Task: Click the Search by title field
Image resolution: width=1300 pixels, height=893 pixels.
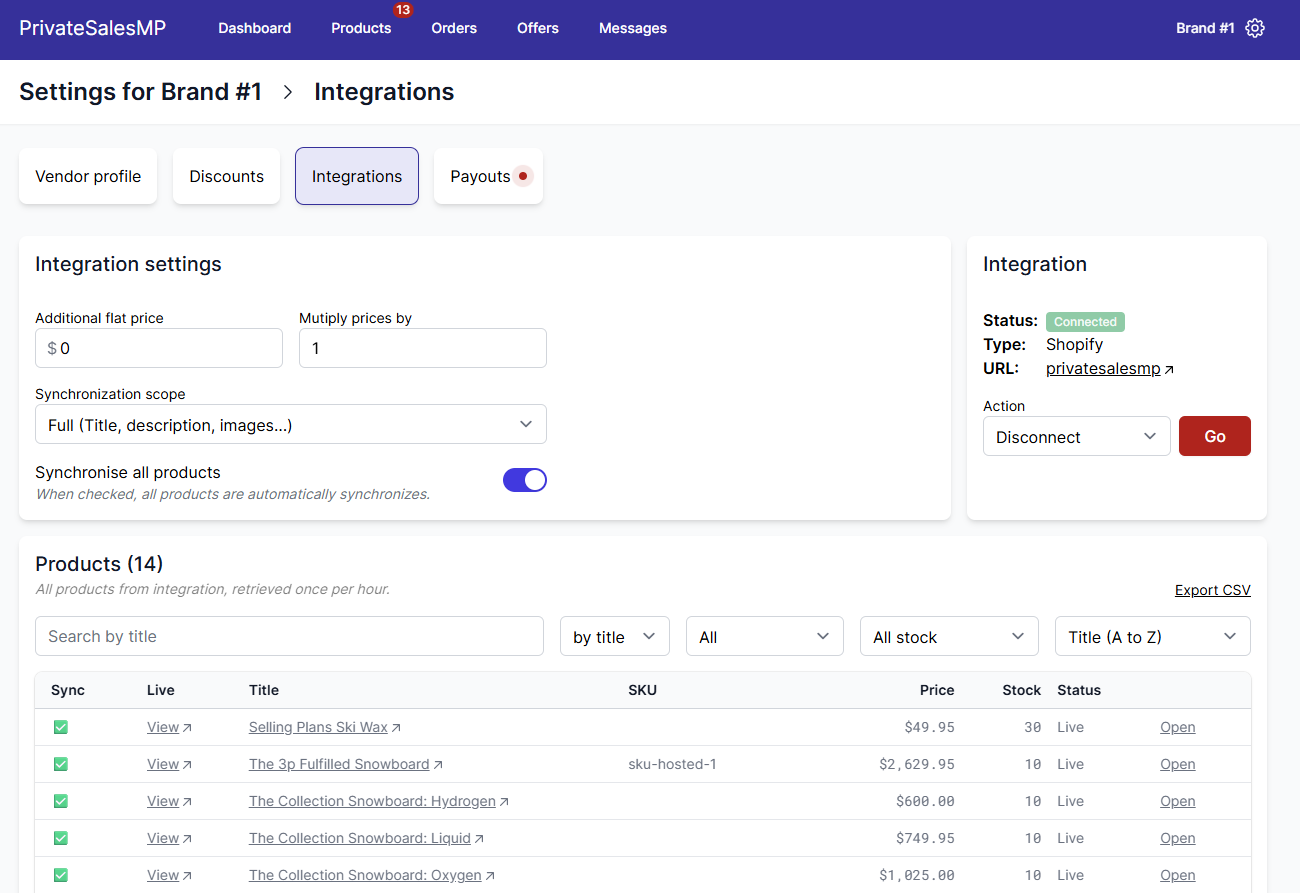Action: pos(289,636)
